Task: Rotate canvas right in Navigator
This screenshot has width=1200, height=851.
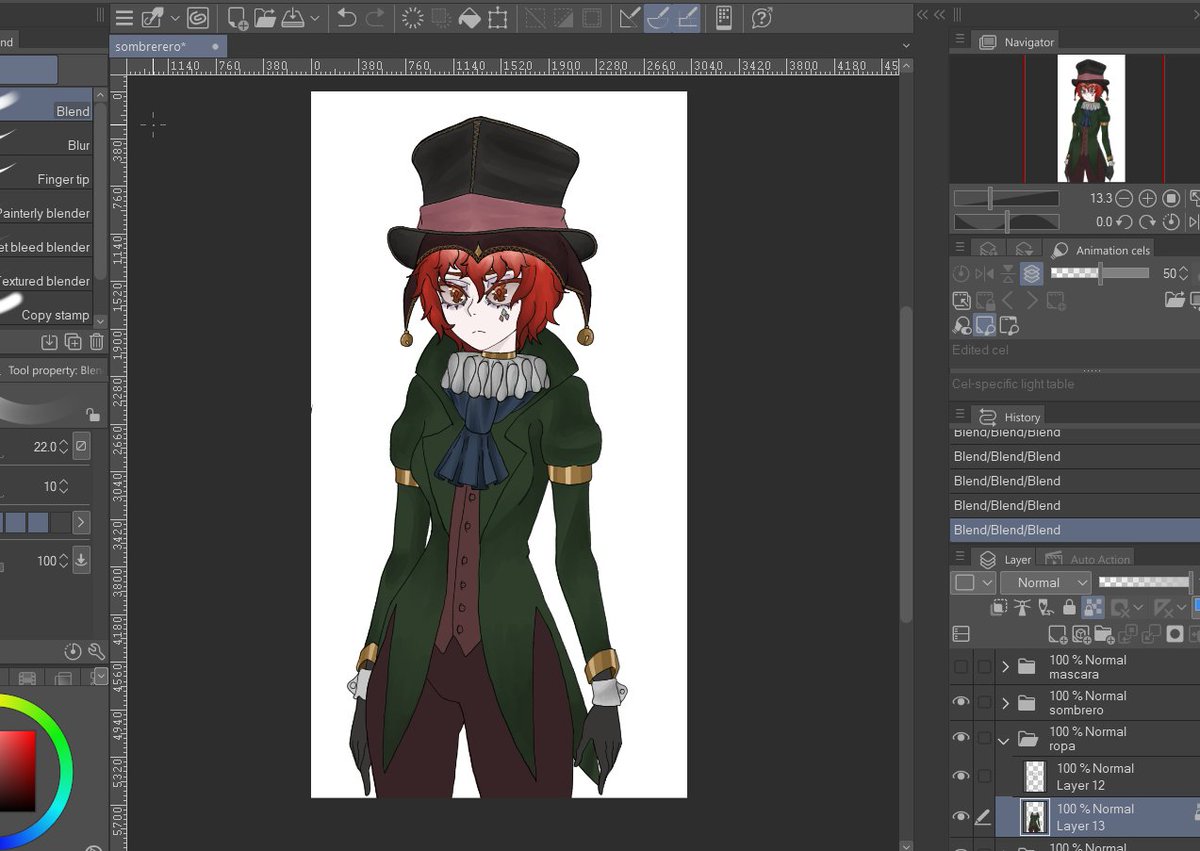Action: [x=1148, y=222]
